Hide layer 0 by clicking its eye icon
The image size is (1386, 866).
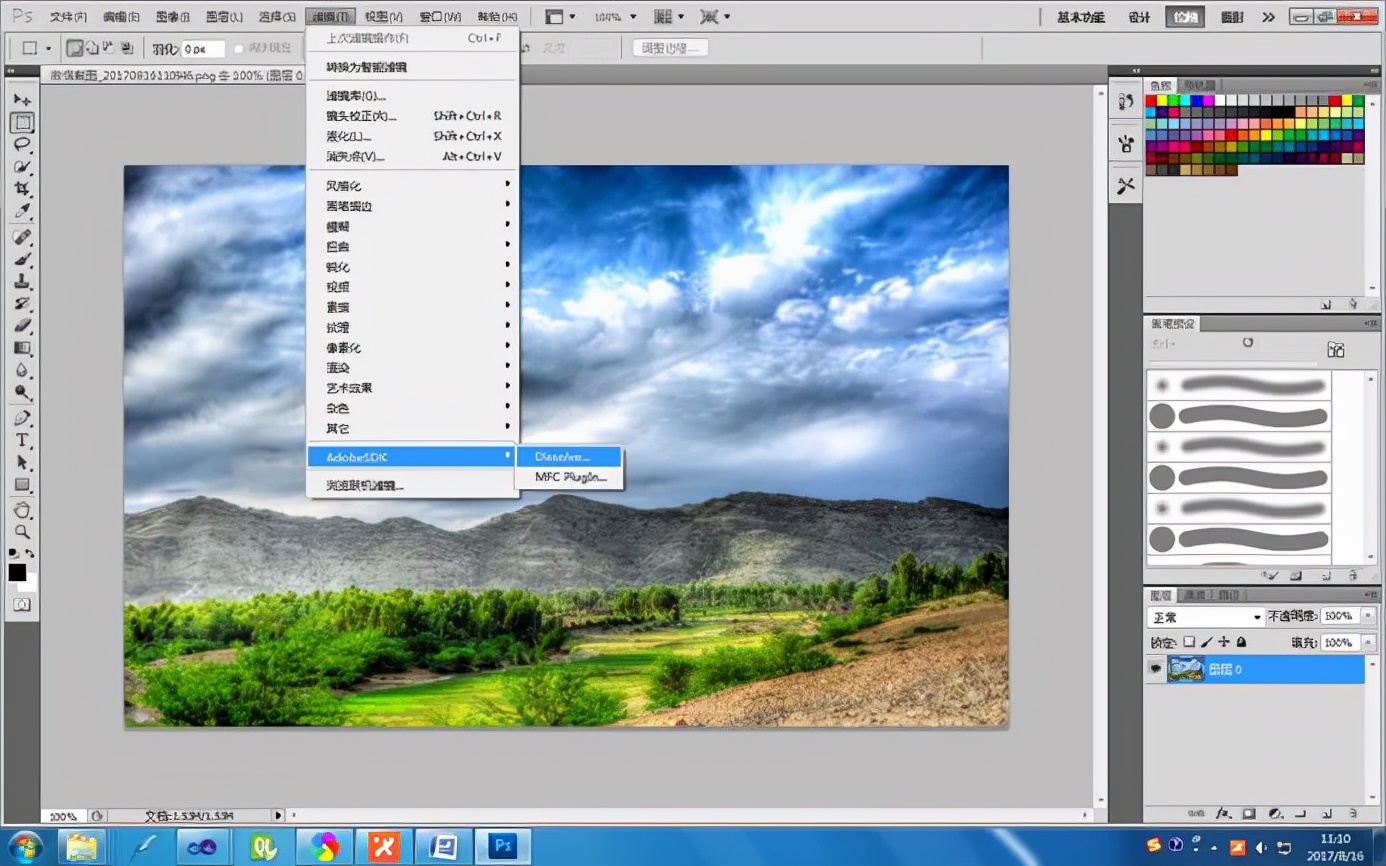point(1155,668)
